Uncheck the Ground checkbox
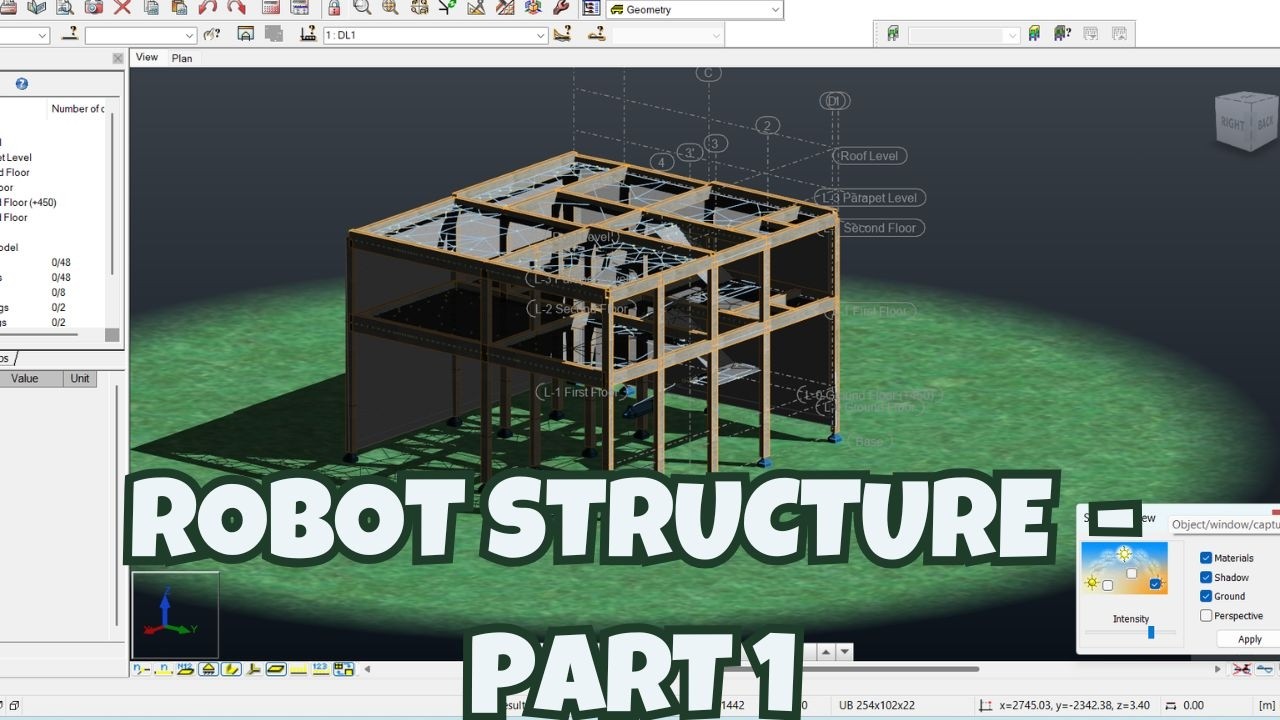This screenshot has width=1280, height=720. tap(1206, 596)
